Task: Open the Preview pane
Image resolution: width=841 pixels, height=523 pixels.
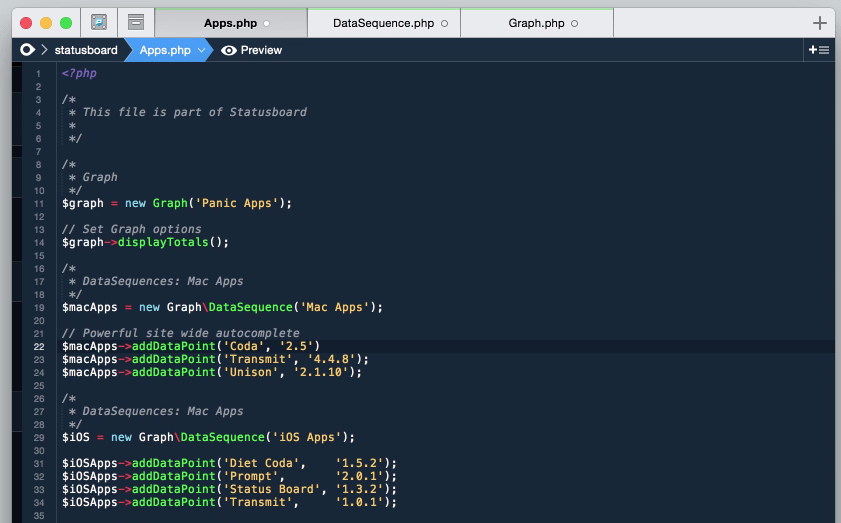Action: (261, 50)
